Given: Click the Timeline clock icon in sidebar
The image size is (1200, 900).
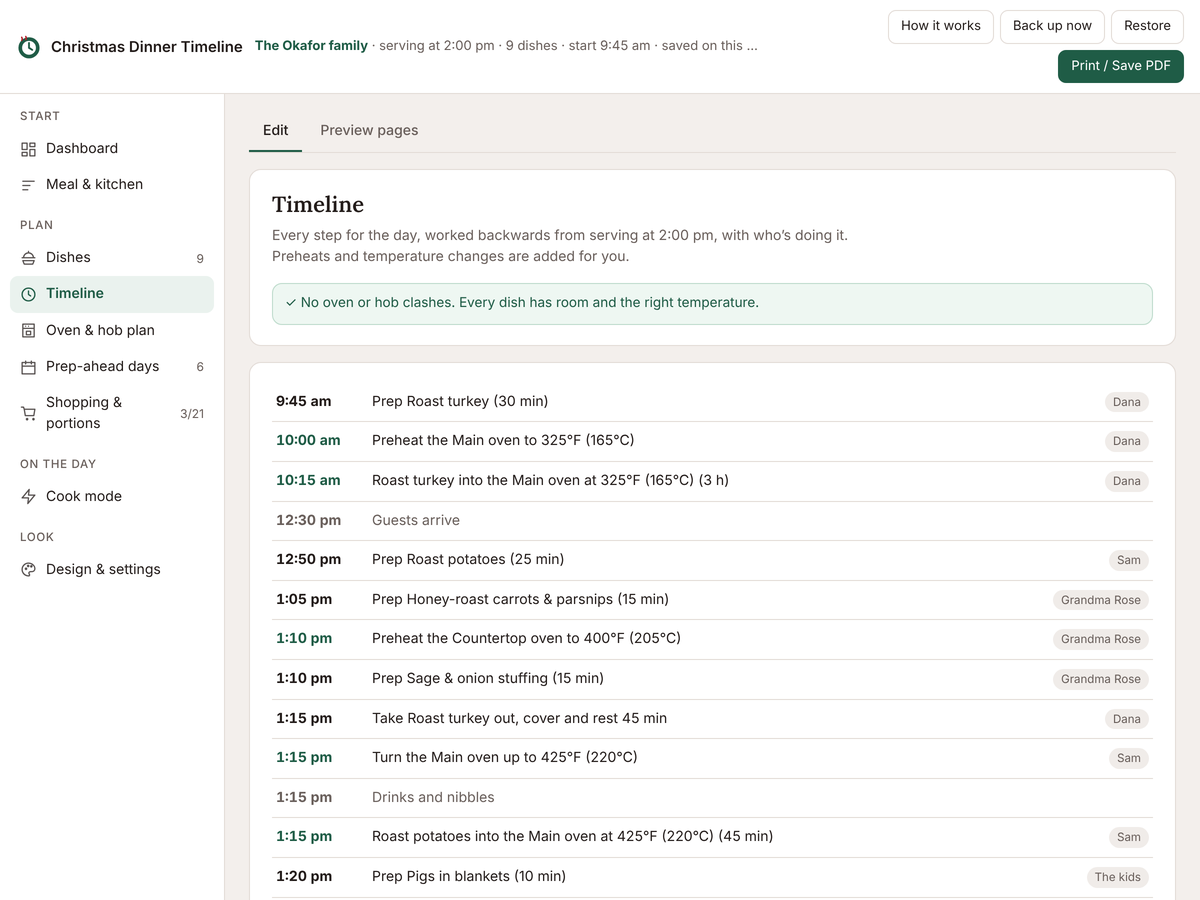Looking at the screenshot, I should tap(28, 294).
